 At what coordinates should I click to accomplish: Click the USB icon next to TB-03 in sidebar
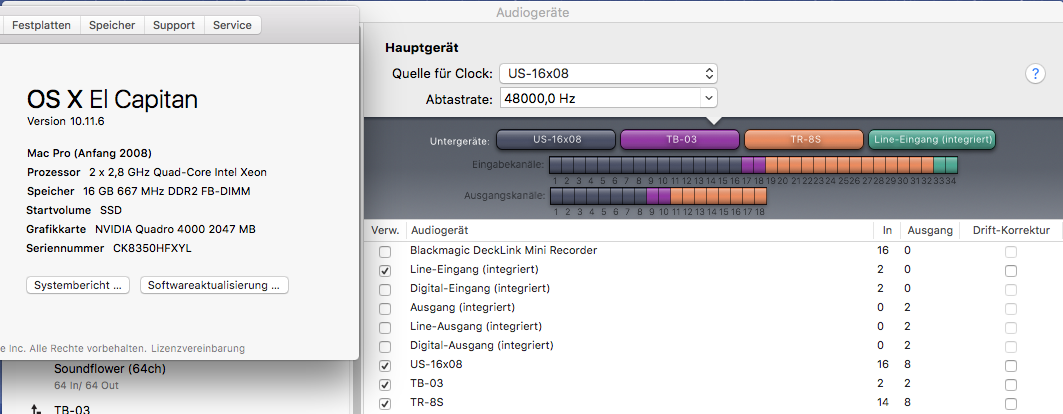[x=35, y=409]
